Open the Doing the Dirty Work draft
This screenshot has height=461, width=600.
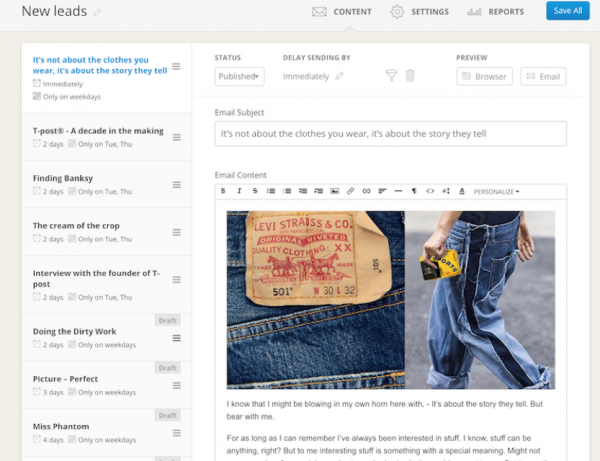coord(106,337)
